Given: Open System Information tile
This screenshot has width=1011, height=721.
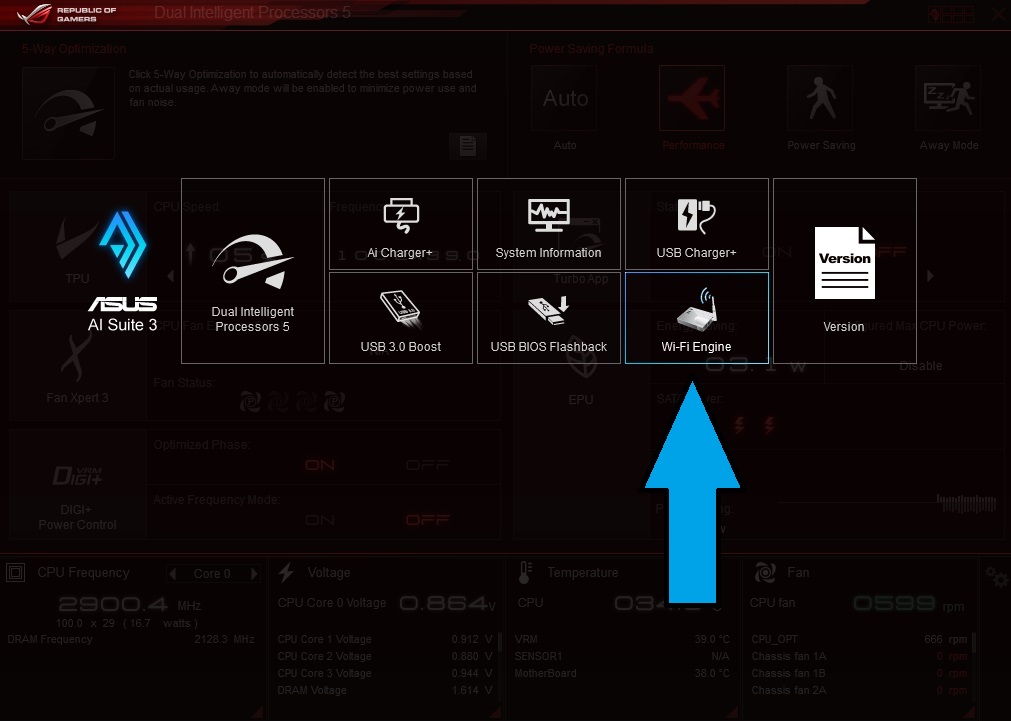Looking at the screenshot, I should click(549, 224).
